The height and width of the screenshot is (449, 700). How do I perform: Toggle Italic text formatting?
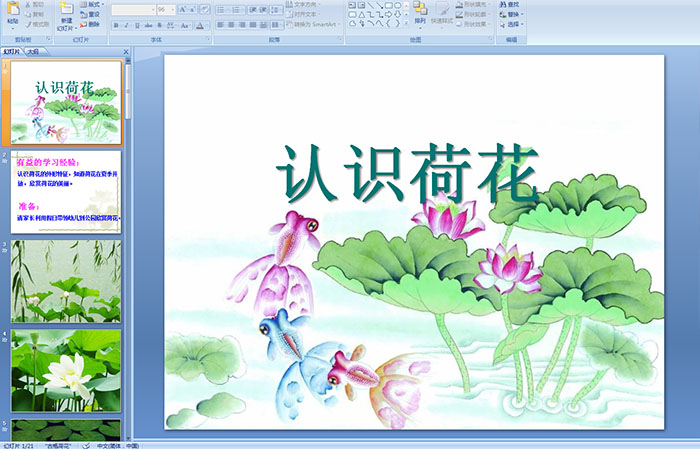124,25
